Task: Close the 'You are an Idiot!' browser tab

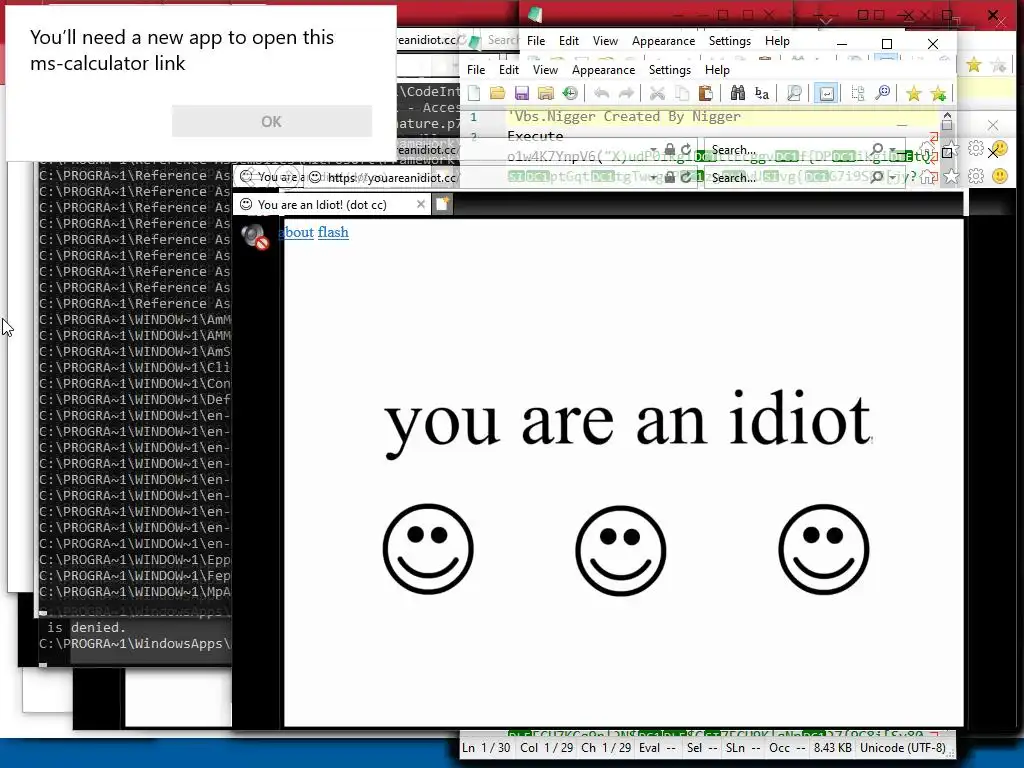Action: [421, 204]
